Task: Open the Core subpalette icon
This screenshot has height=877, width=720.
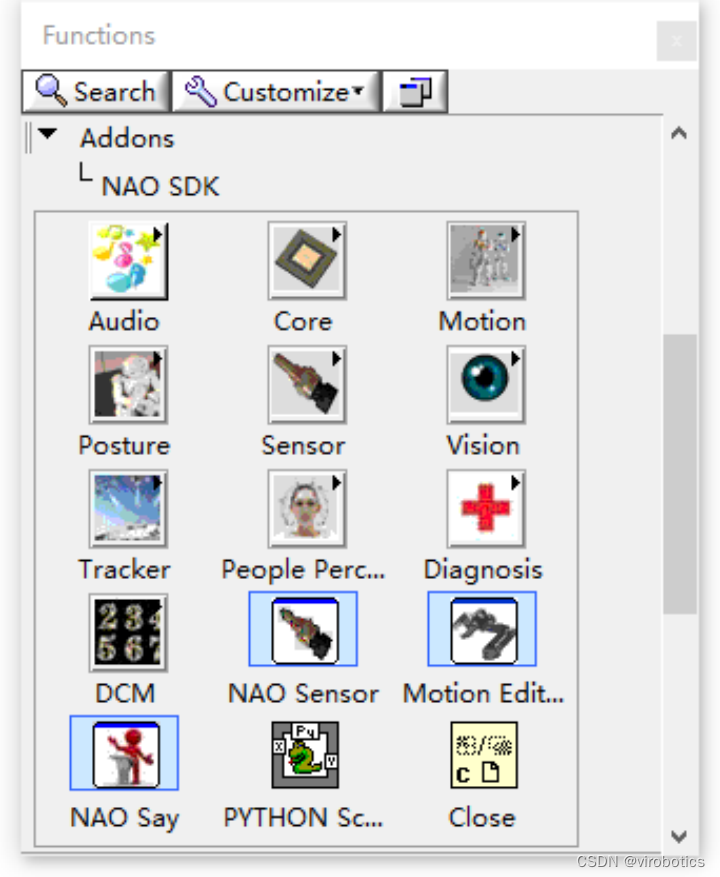Action: point(307,261)
